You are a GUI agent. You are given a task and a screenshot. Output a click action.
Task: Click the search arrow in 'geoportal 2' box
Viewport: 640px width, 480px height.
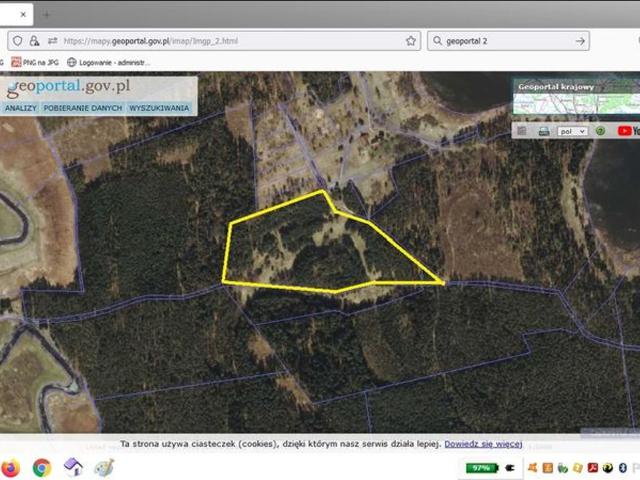click(x=580, y=41)
